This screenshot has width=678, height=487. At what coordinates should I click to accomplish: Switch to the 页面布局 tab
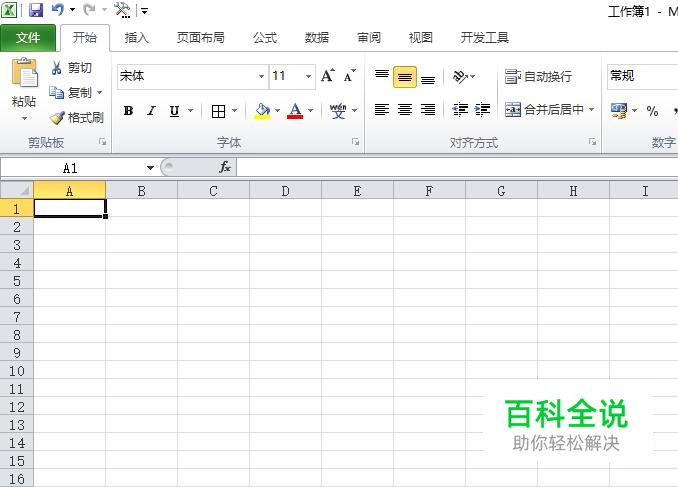[x=201, y=38]
